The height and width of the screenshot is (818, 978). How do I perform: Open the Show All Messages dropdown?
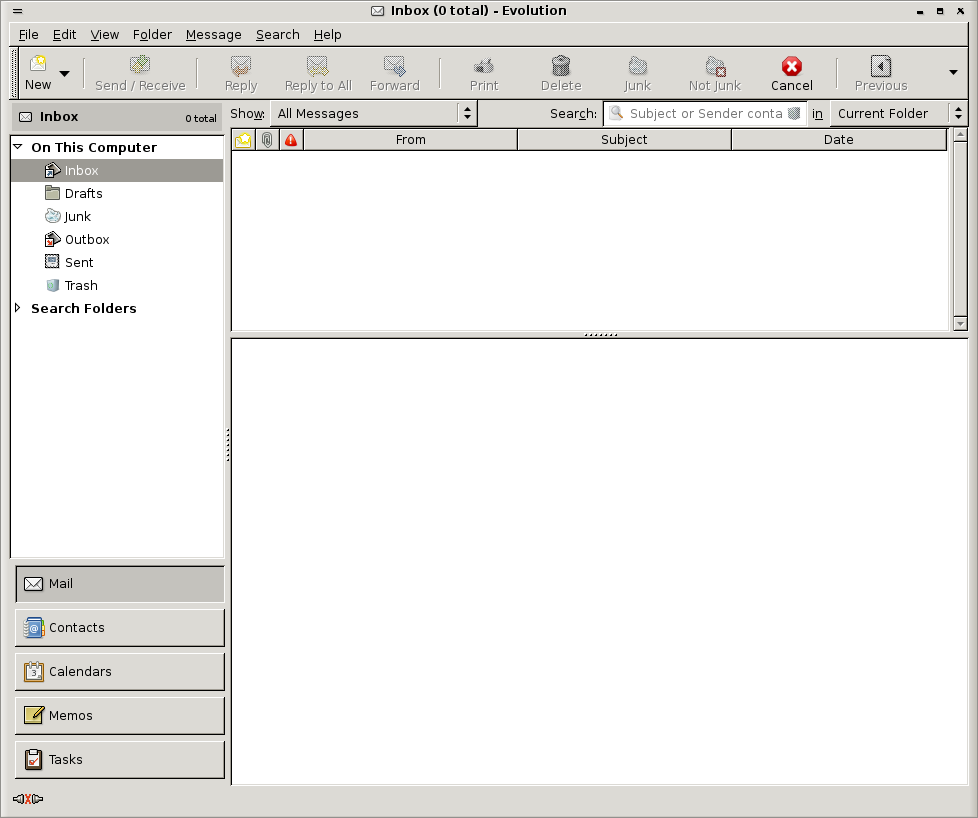coord(374,114)
